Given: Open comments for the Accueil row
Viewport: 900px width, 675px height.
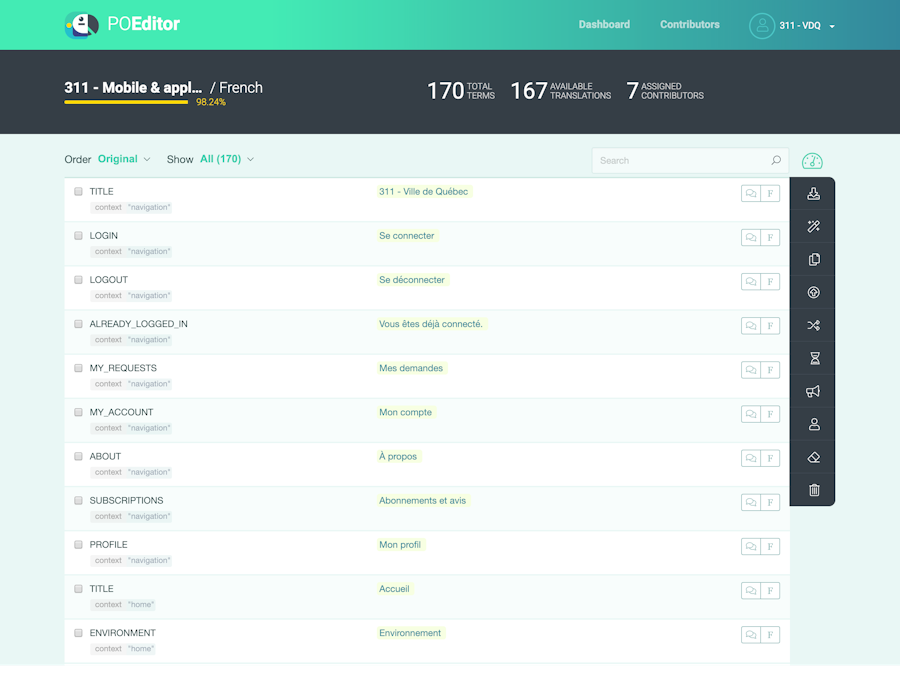Looking at the screenshot, I should tap(751, 591).
